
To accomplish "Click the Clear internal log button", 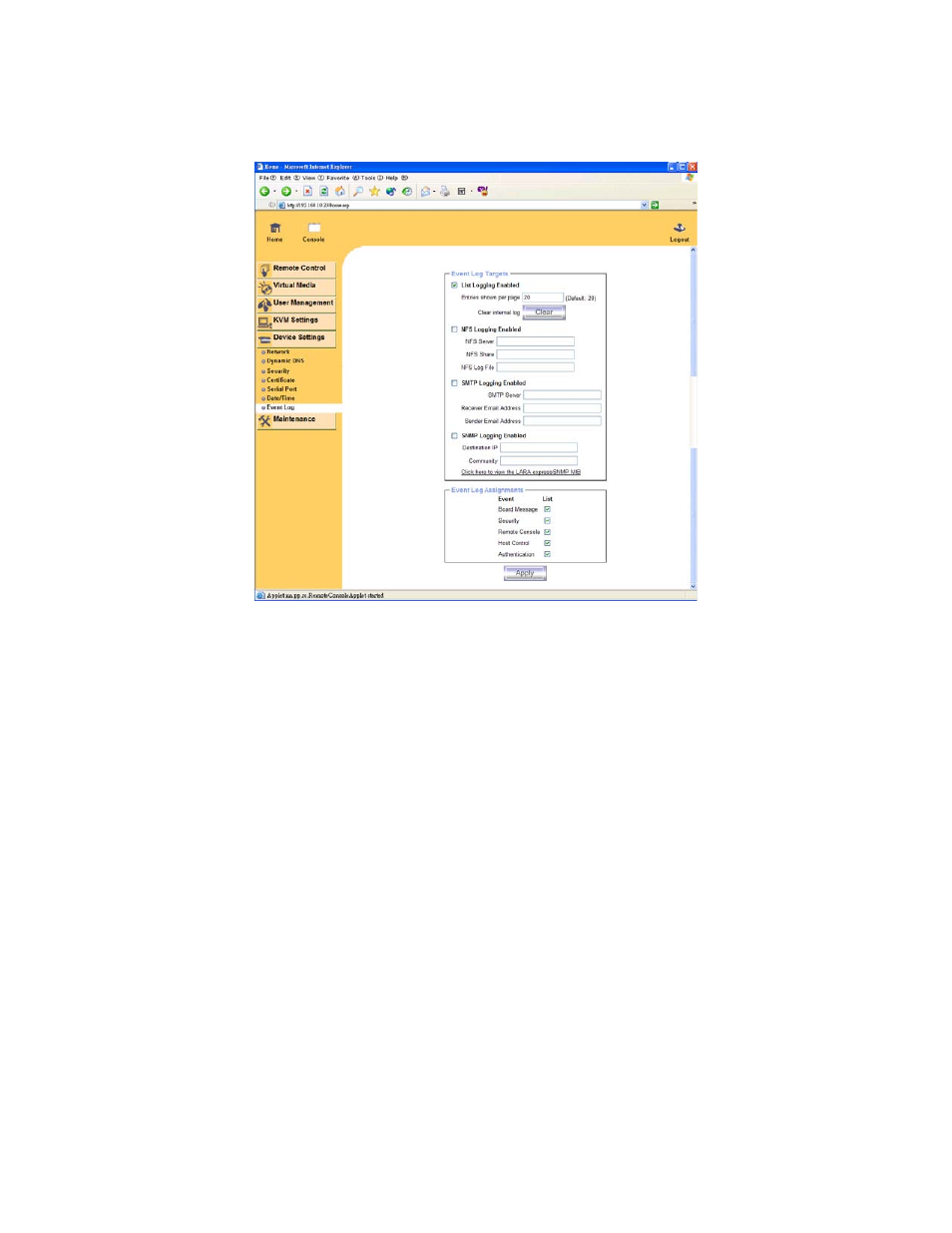I will (x=544, y=312).
